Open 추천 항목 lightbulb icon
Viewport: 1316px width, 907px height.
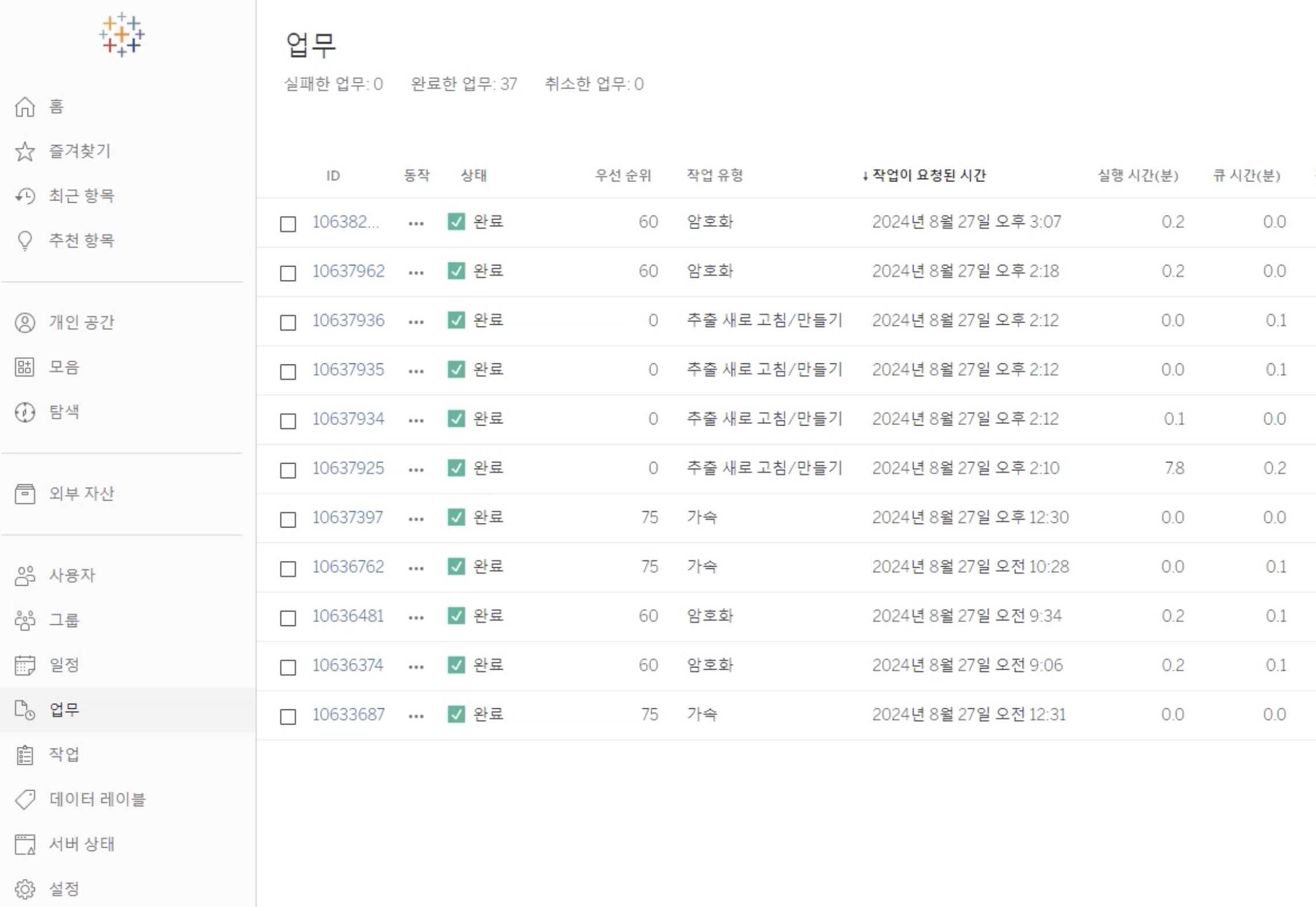[25, 241]
